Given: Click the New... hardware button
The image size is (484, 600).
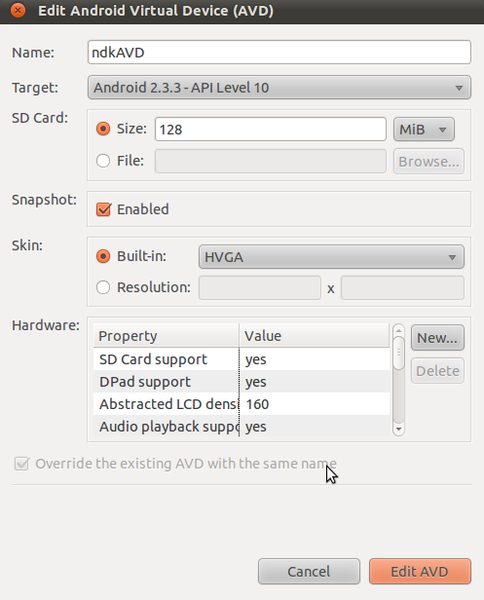Looking at the screenshot, I should (437, 338).
